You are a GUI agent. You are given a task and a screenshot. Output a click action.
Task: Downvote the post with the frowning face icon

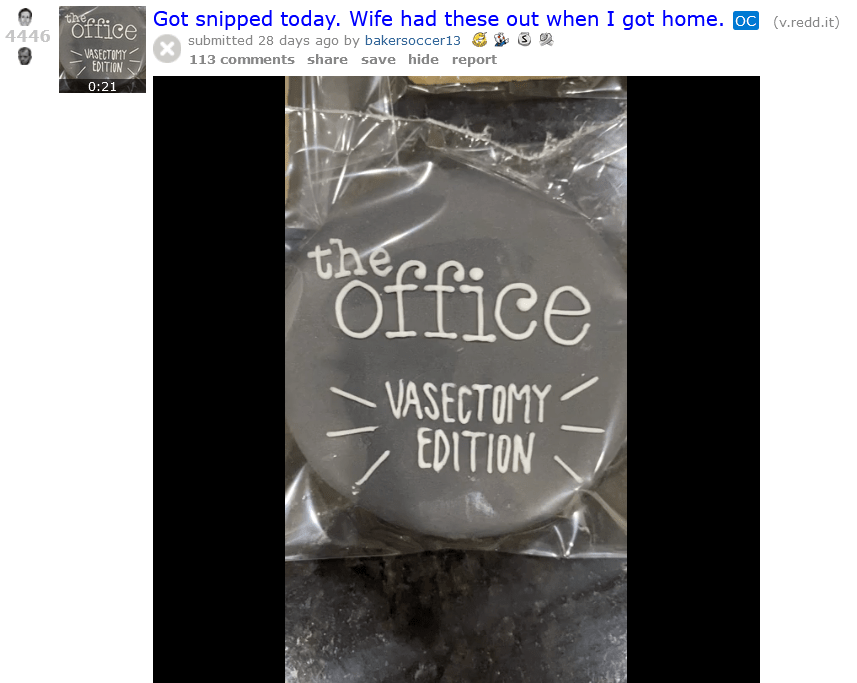(25, 56)
